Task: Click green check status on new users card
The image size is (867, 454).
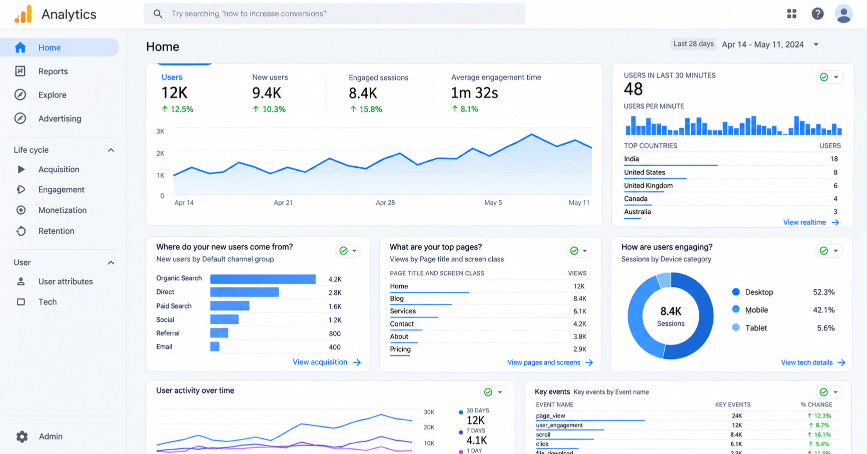Action: coord(343,251)
